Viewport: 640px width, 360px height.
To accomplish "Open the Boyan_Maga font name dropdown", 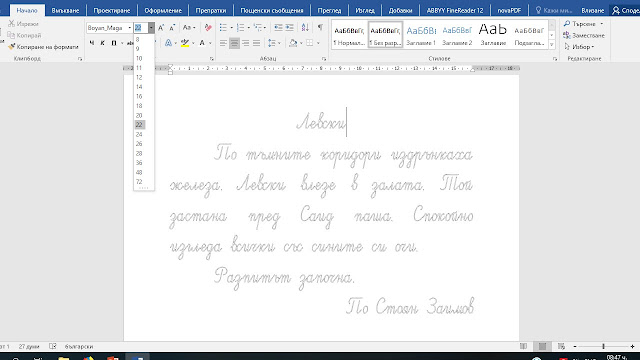I will (x=109, y=28).
